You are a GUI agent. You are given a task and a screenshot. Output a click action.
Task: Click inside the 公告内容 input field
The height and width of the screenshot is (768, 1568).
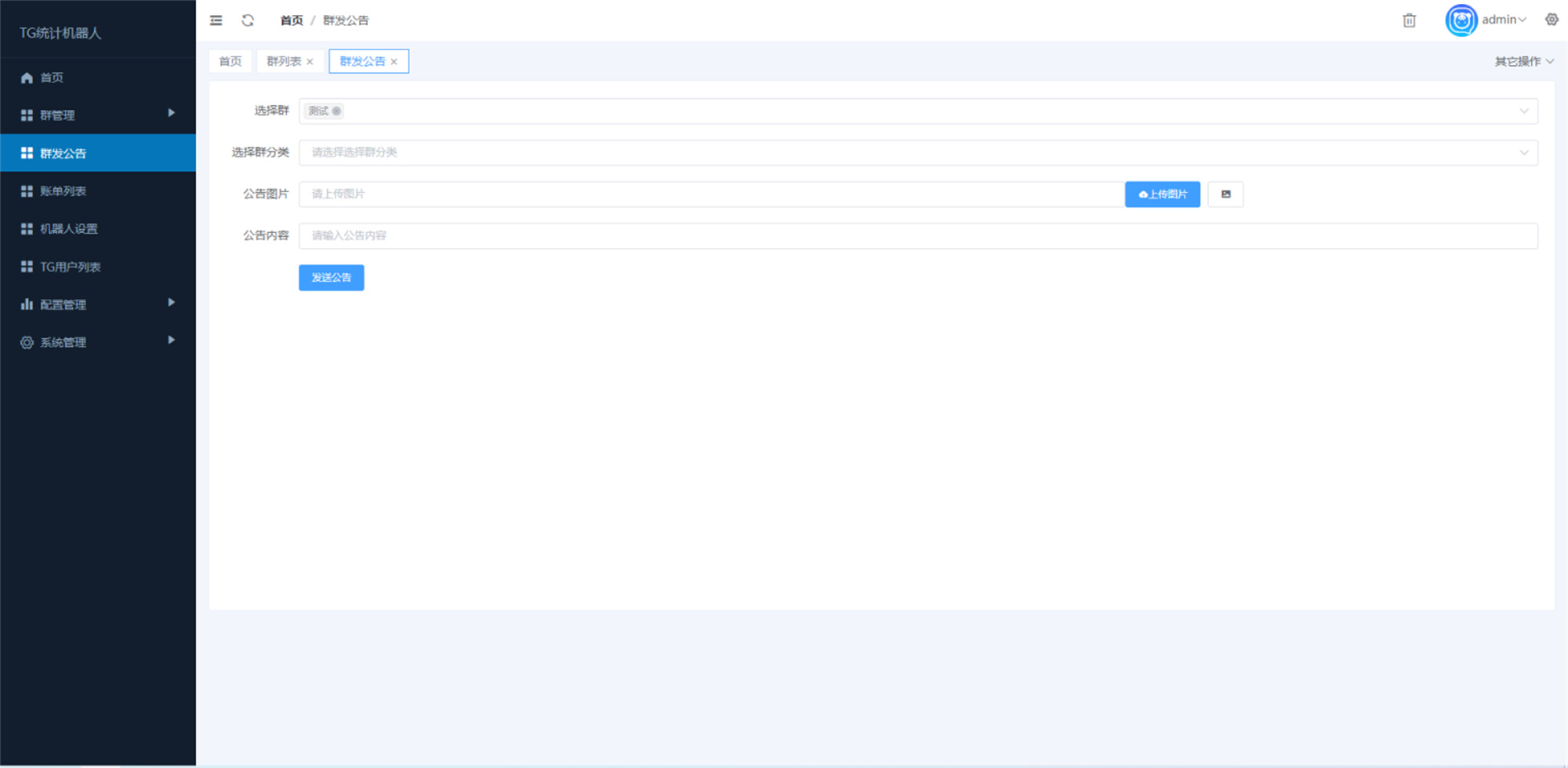pos(706,235)
